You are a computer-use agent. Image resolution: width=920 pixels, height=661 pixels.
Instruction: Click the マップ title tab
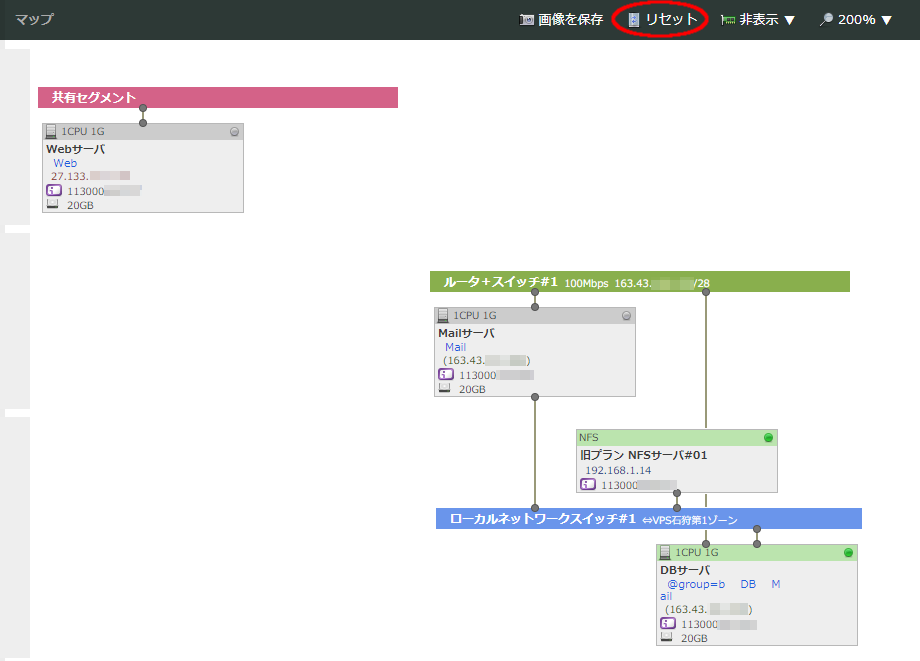[35, 19]
